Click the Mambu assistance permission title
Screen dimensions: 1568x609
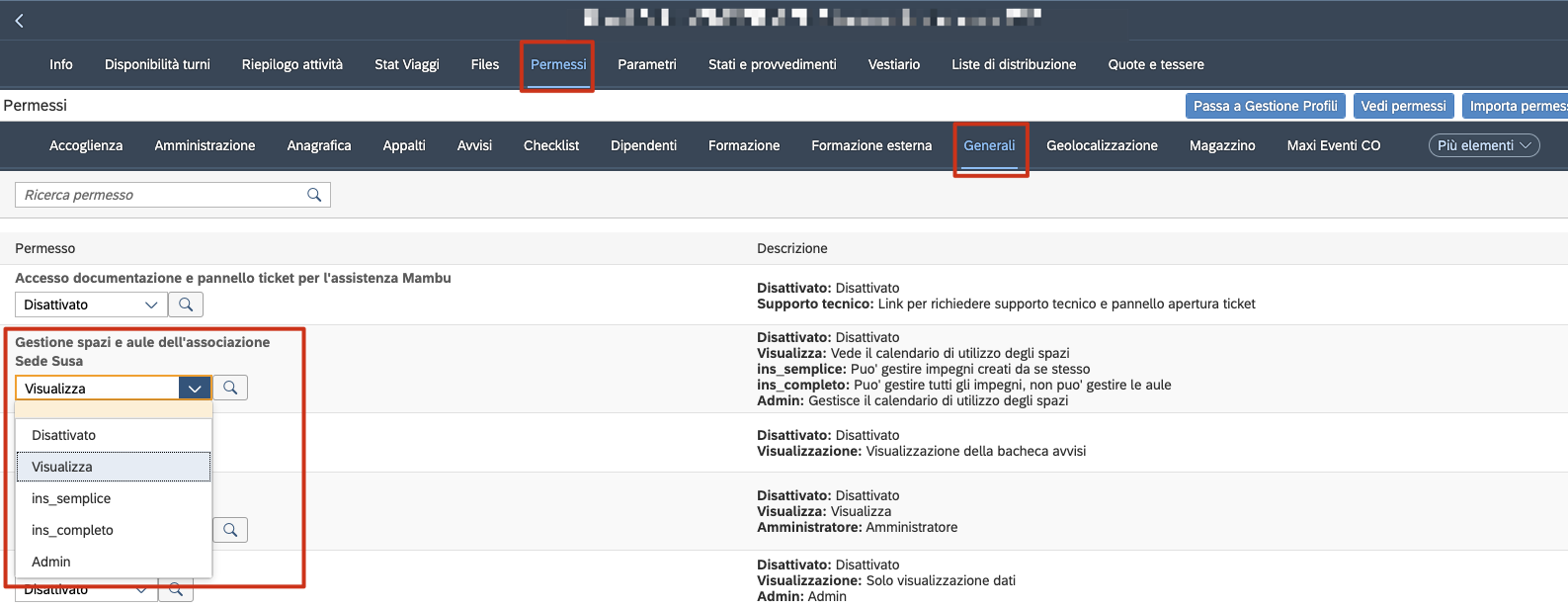point(233,278)
